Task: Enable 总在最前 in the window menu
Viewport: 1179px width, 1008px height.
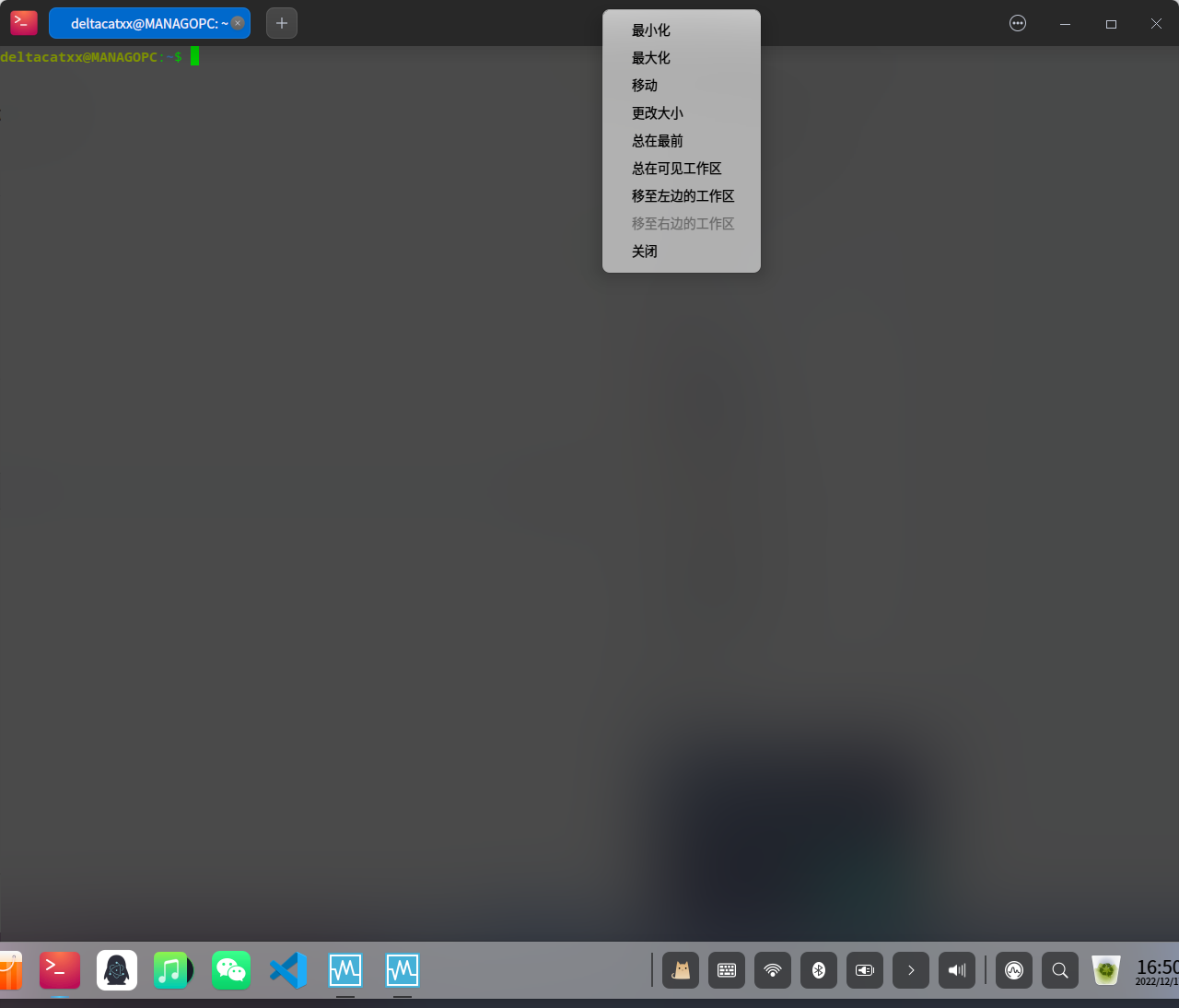Action: [656, 140]
